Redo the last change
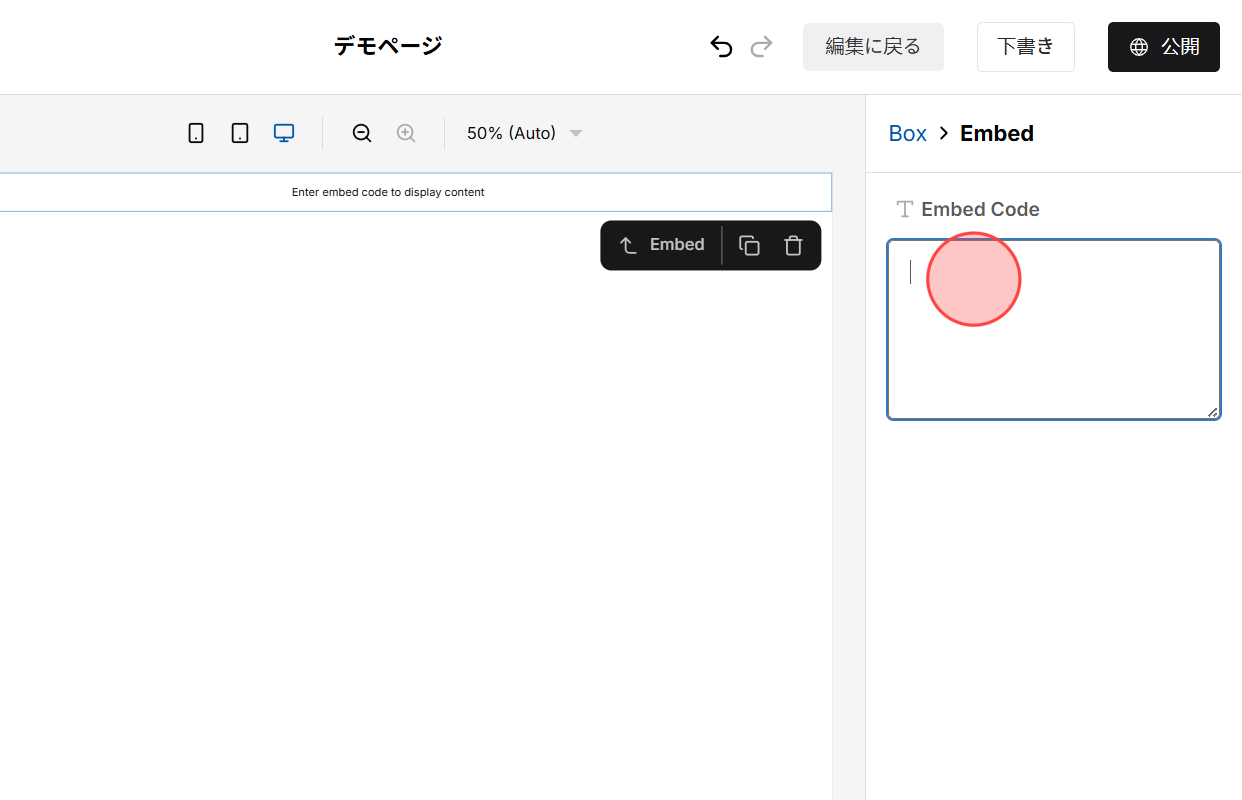This screenshot has width=1242, height=800. [x=761, y=46]
